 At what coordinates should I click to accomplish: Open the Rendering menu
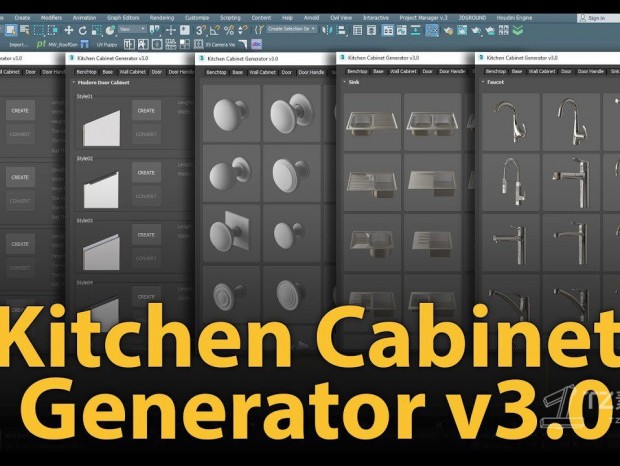[162, 18]
